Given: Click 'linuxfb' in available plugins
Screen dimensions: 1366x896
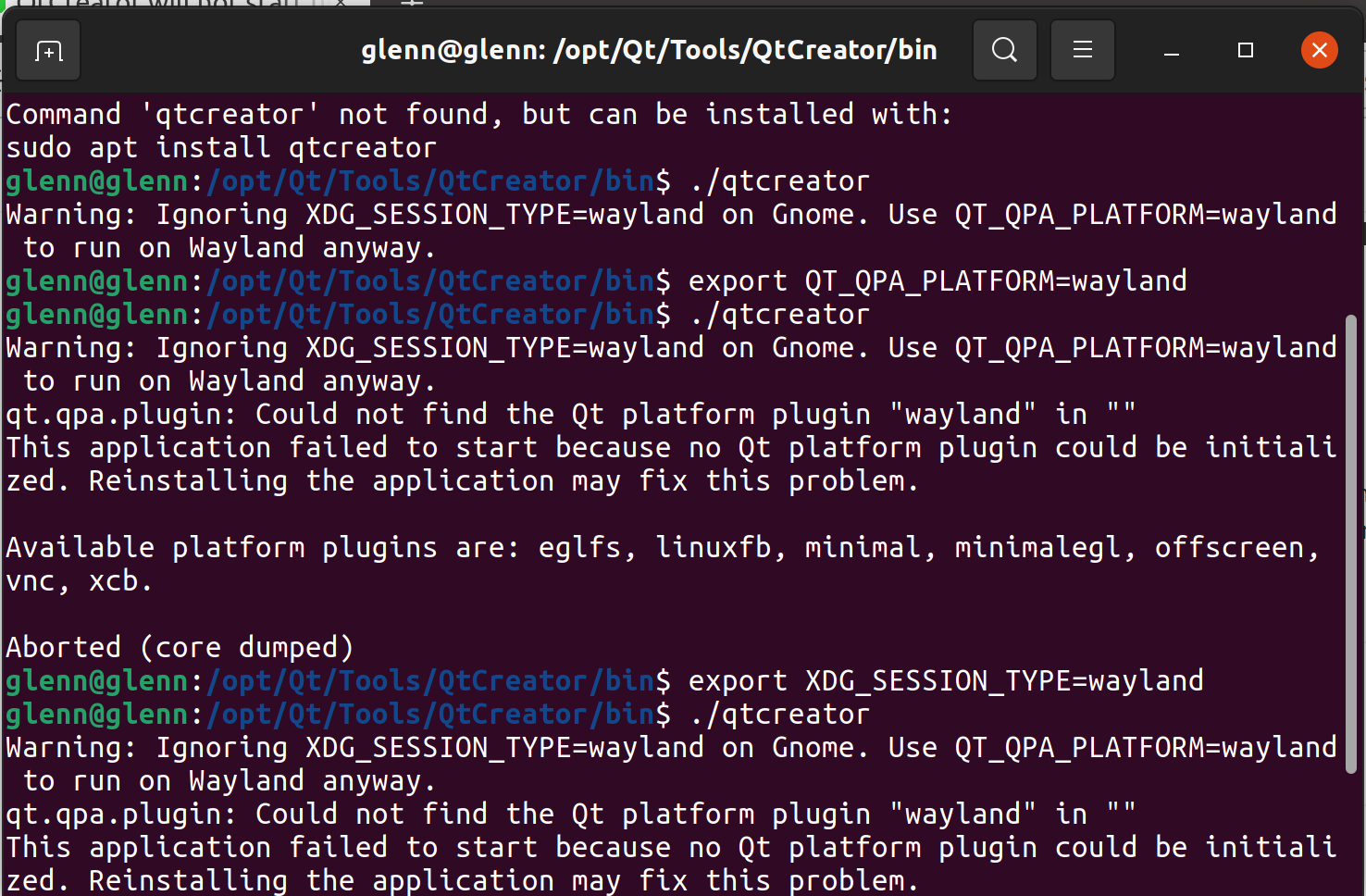Looking at the screenshot, I should tap(714, 548).
